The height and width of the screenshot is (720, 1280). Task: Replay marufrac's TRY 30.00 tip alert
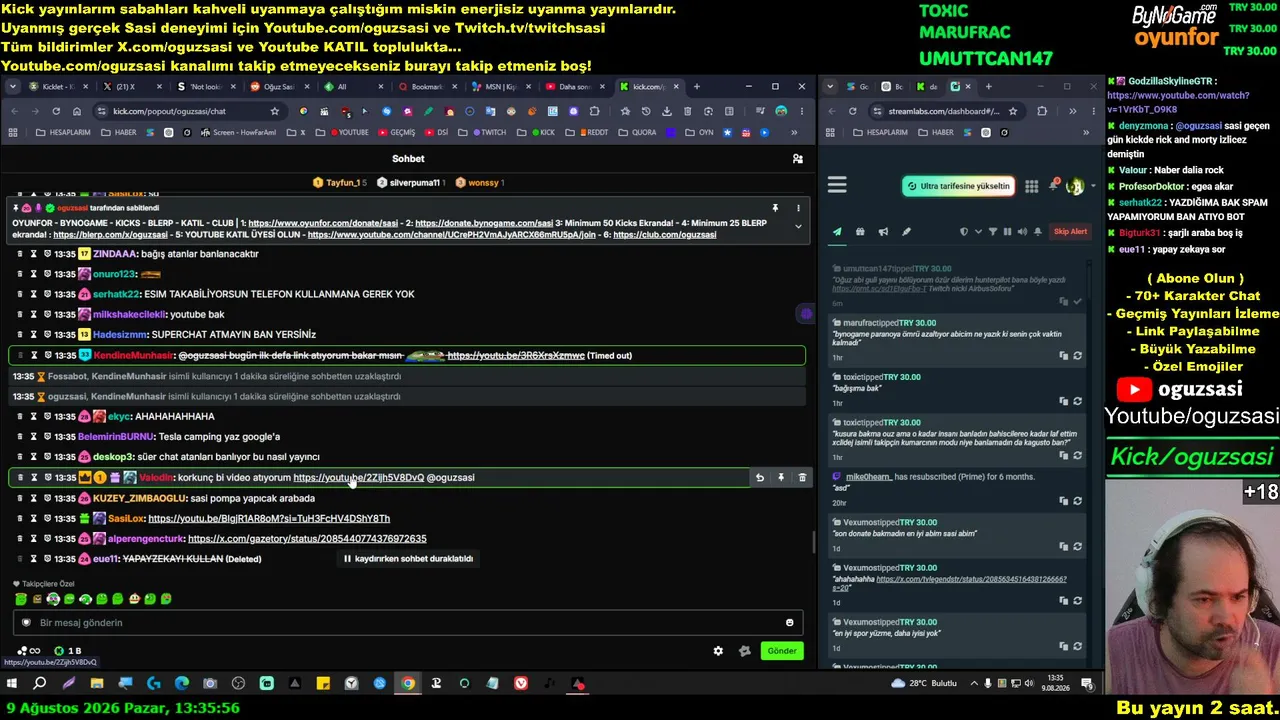(1077, 356)
